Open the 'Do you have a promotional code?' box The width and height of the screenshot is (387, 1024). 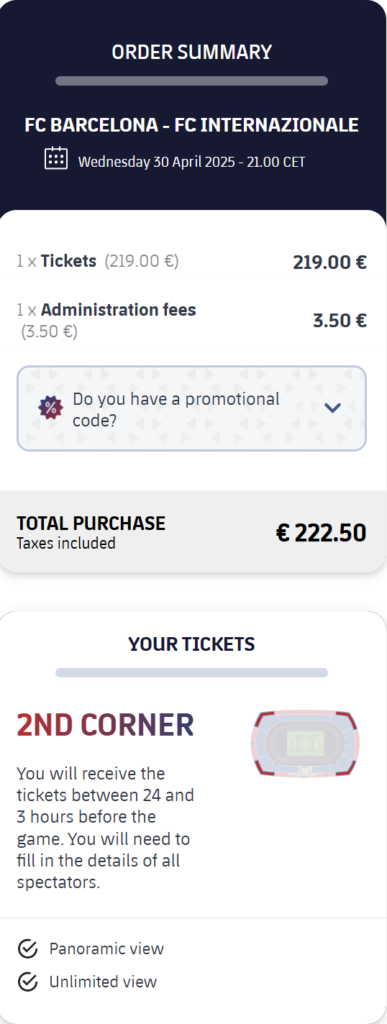click(x=191, y=408)
